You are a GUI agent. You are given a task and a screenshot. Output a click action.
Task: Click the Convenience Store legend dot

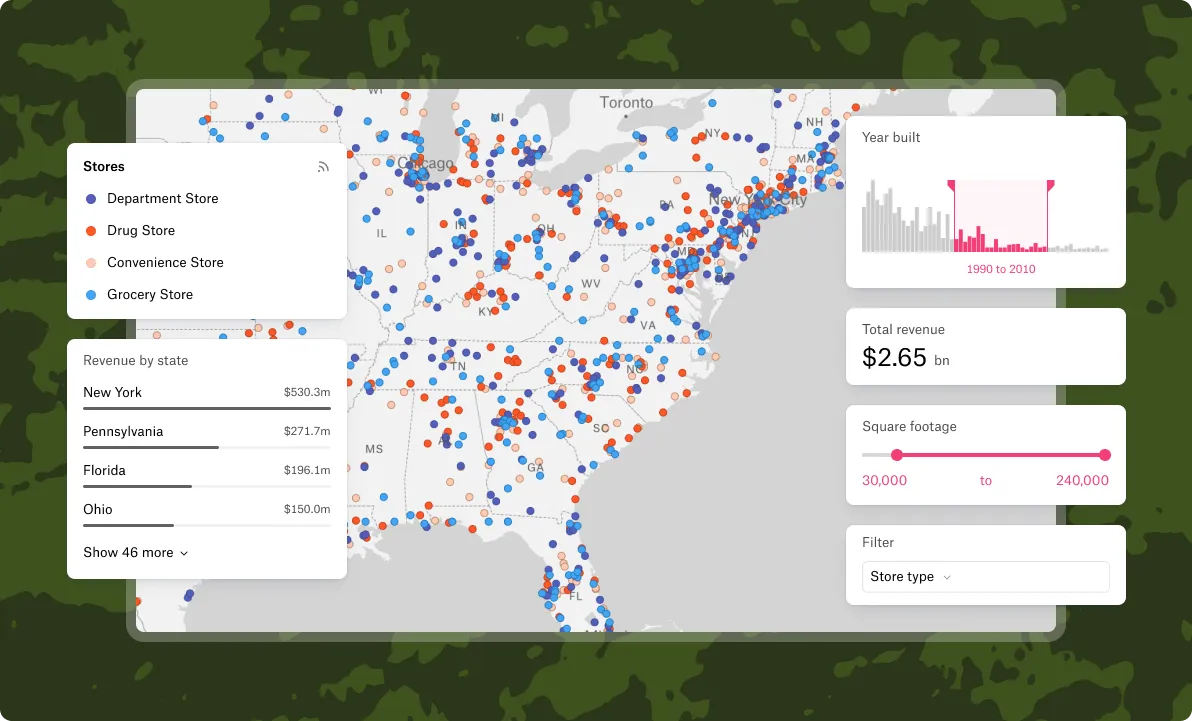click(91, 263)
